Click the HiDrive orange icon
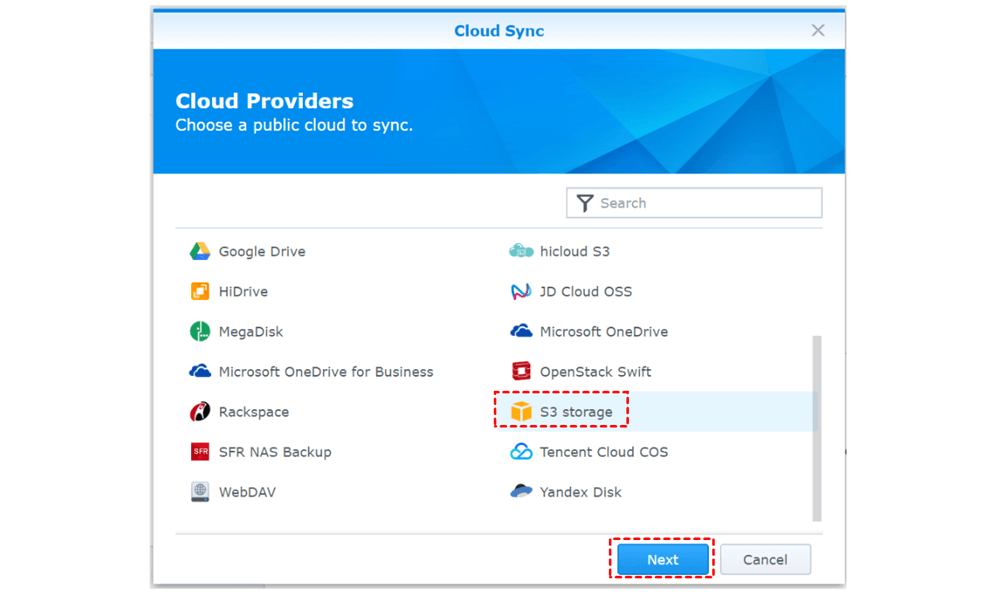The height and width of the screenshot is (600, 1000). coord(200,291)
